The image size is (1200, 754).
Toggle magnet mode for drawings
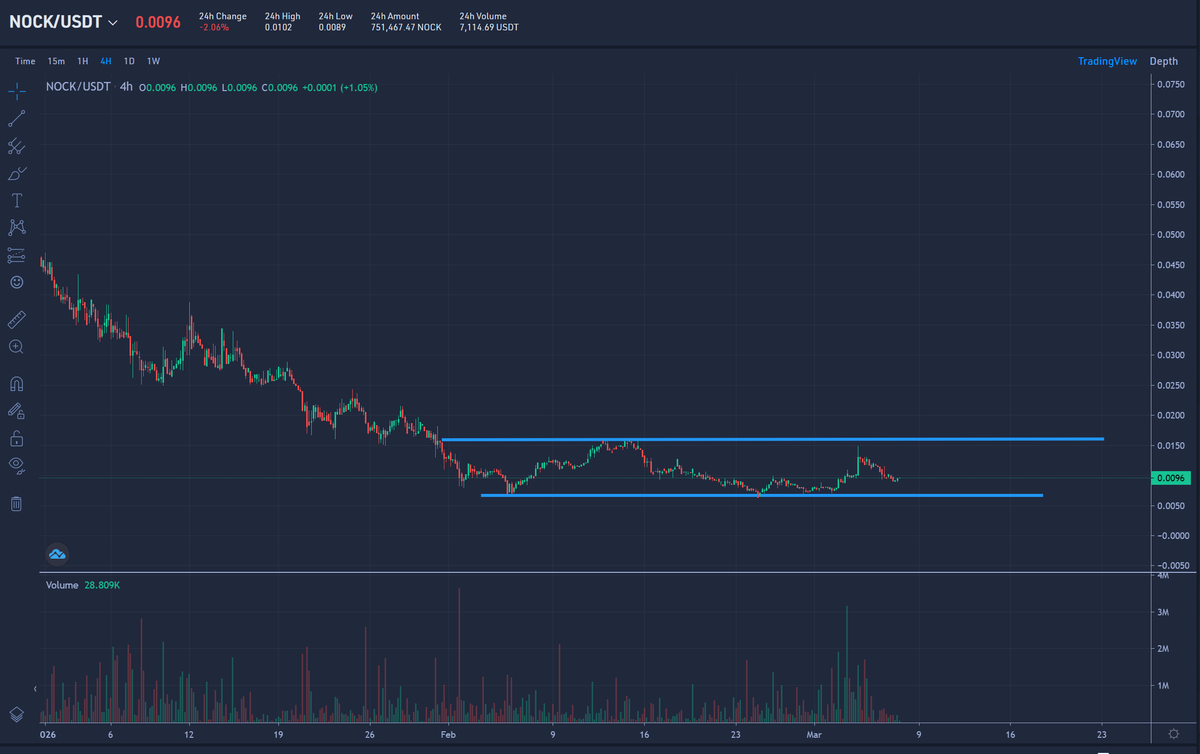tap(17, 384)
